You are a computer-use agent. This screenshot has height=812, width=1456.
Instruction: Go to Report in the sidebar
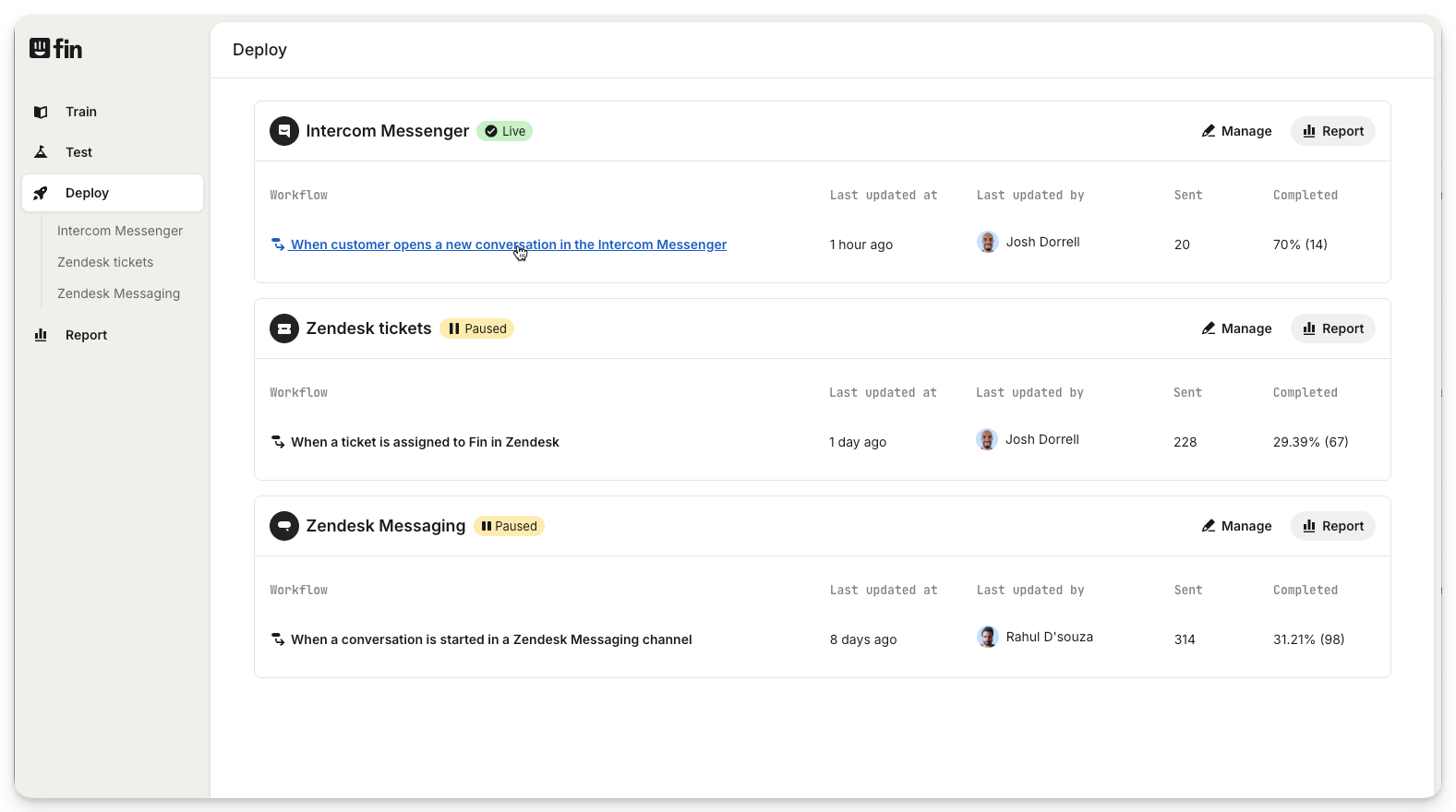click(86, 335)
